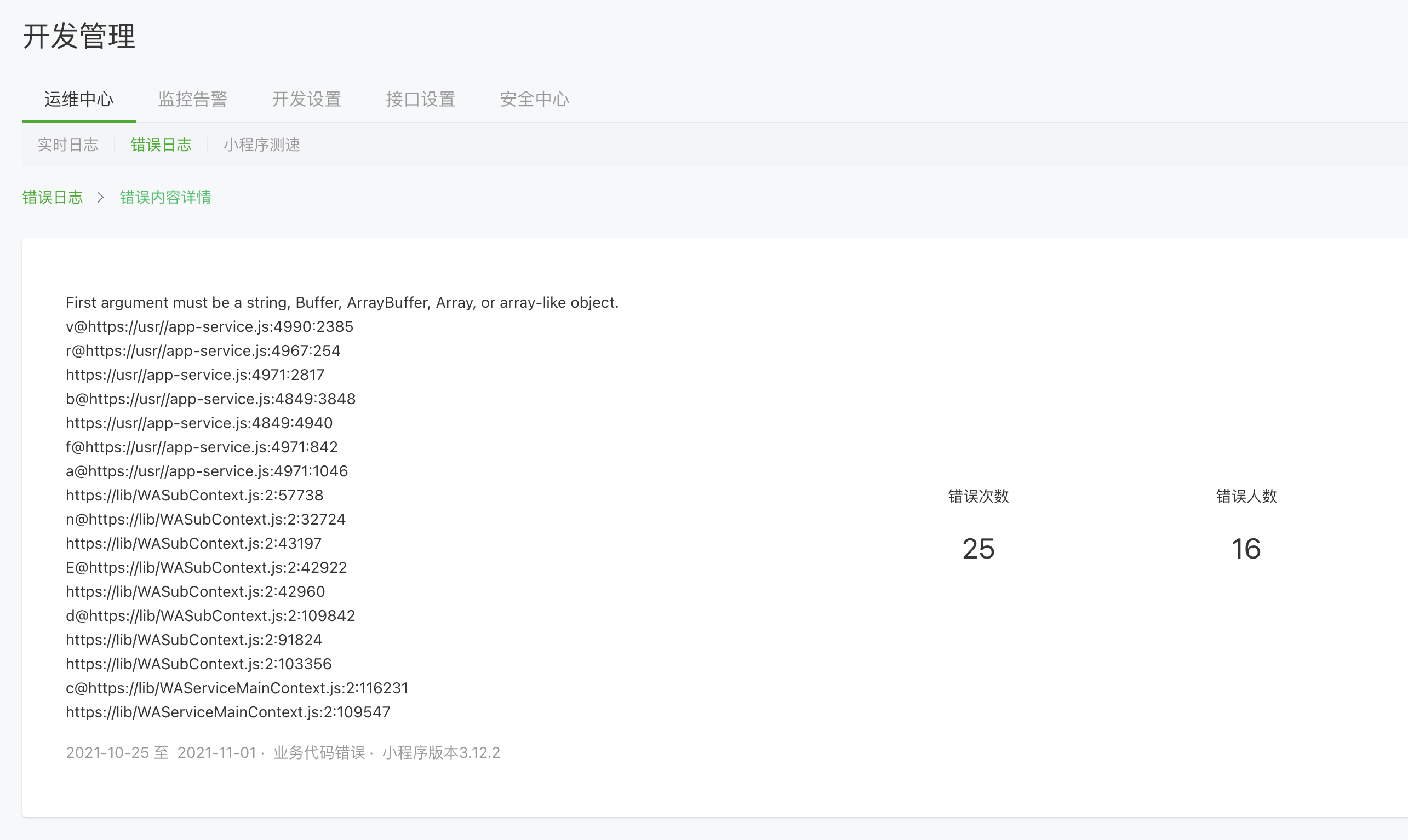Click the 错误次数 label
This screenshot has width=1408, height=840.
(x=978, y=496)
